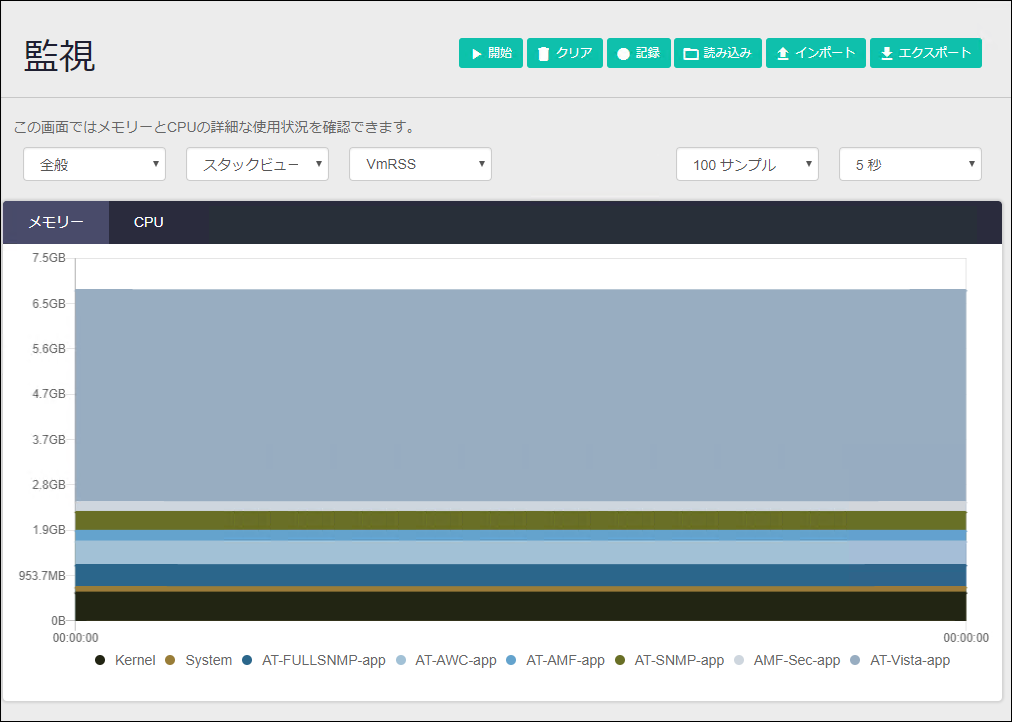Click the play icon on 開始 button
This screenshot has height=722, width=1012.
tap(476, 54)
